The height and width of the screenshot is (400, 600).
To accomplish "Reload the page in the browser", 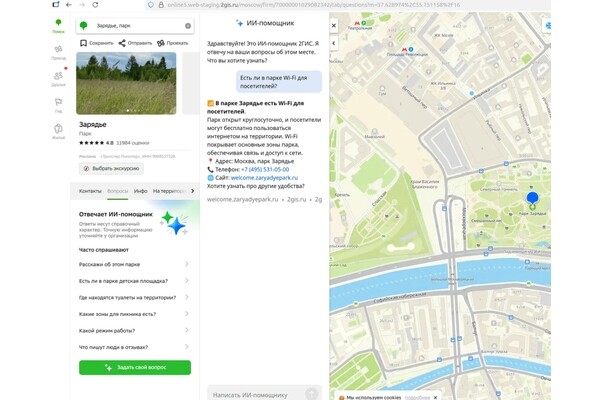I will click(95, 5).
